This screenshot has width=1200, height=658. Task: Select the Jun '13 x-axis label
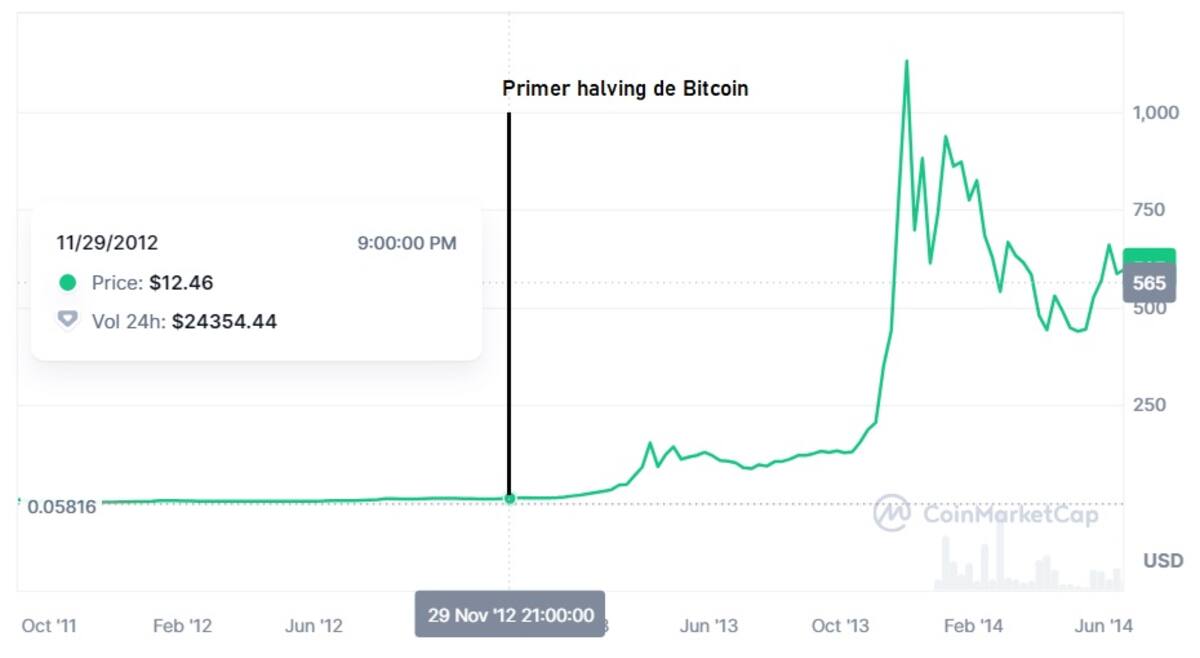[709, 626]
